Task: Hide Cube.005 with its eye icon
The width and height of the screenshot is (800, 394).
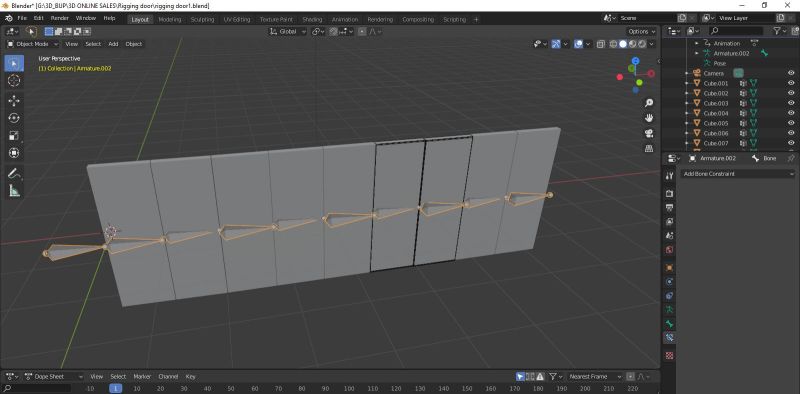Action: coord(791,123)
